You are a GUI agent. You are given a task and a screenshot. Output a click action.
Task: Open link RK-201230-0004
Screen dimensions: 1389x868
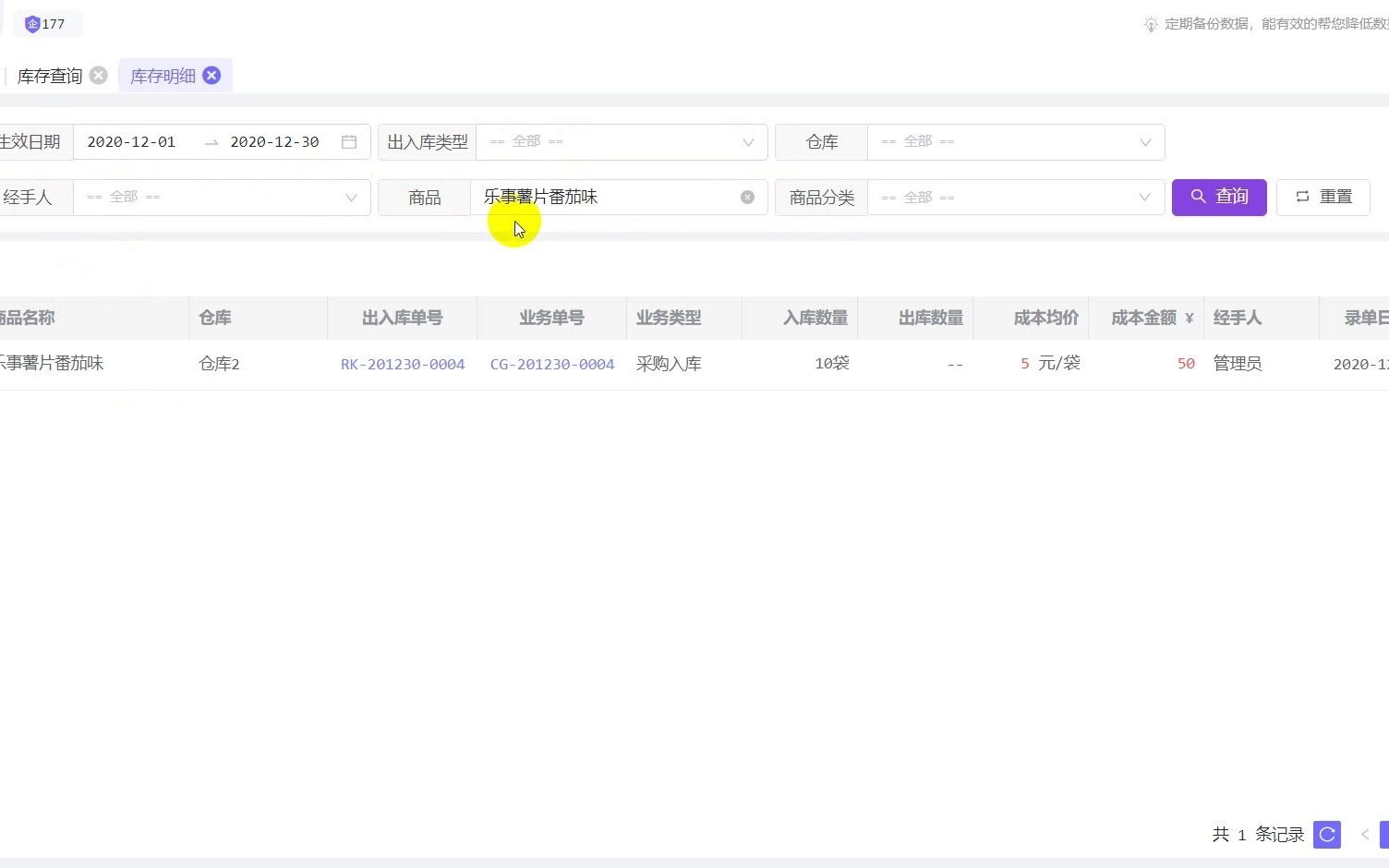pyautogui.click(x=403, y=365)
